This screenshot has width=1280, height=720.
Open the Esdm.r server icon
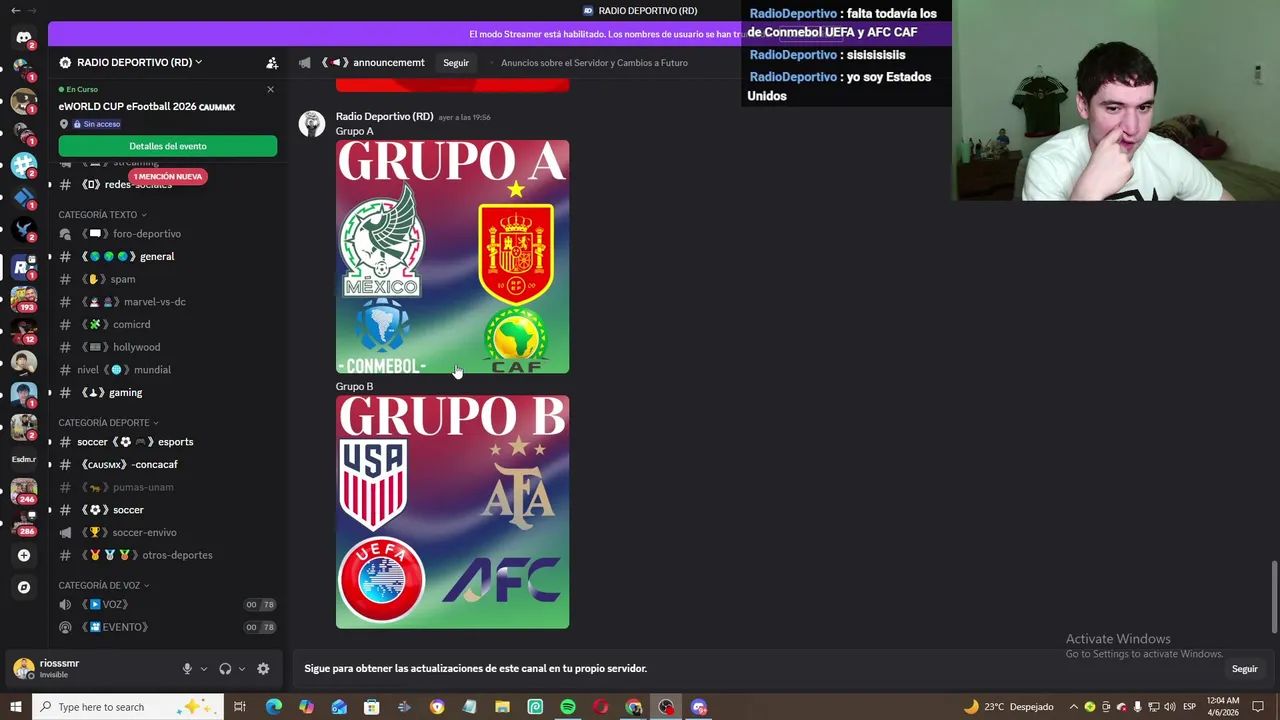24,459
